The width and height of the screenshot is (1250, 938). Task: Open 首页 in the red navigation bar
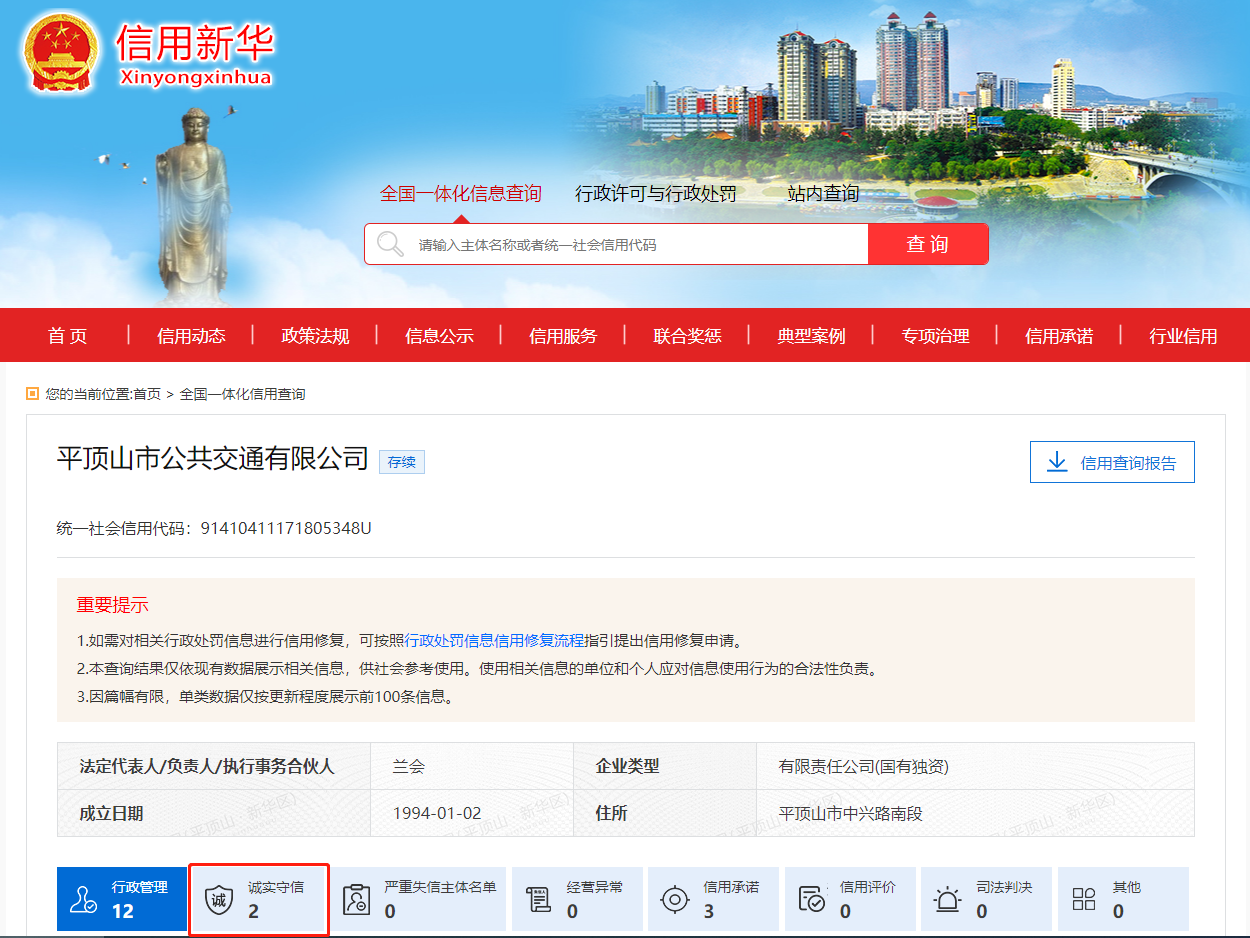(67, 336)
